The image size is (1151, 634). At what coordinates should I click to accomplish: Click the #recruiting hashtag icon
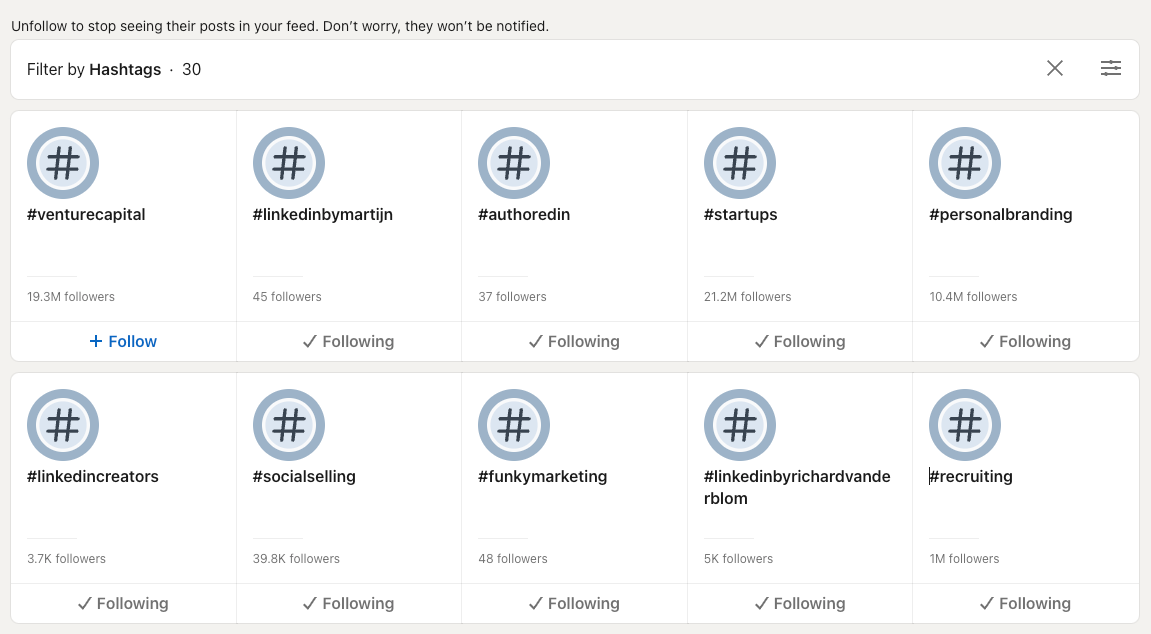[965, 424]
